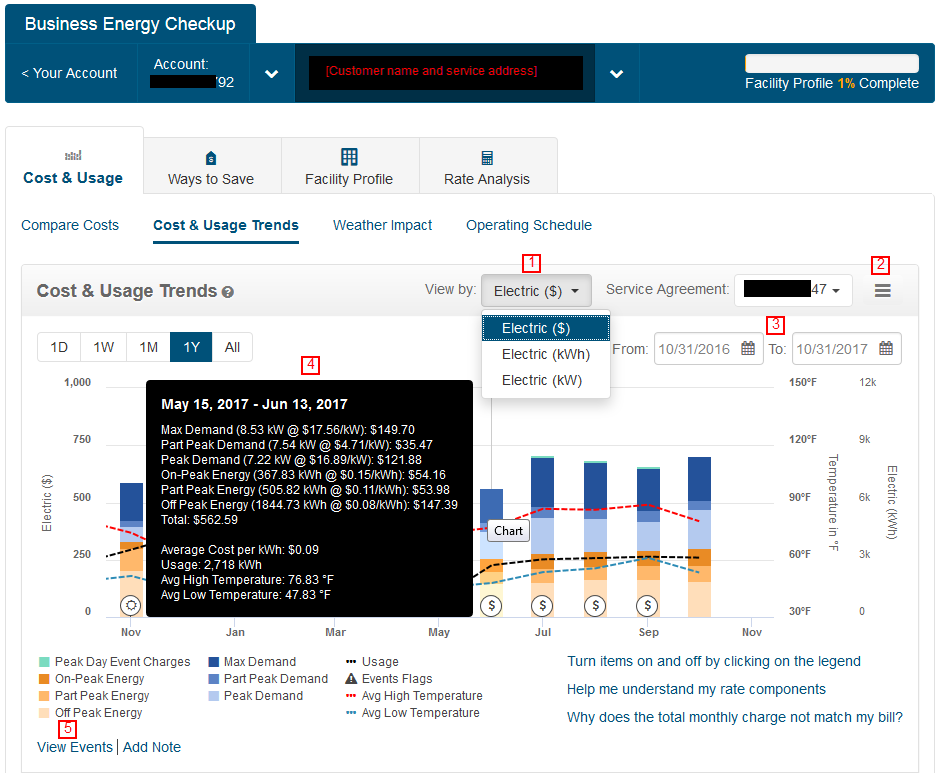
Task: Open the Rate Analysis calculator tab
Action: click(487, 158)
